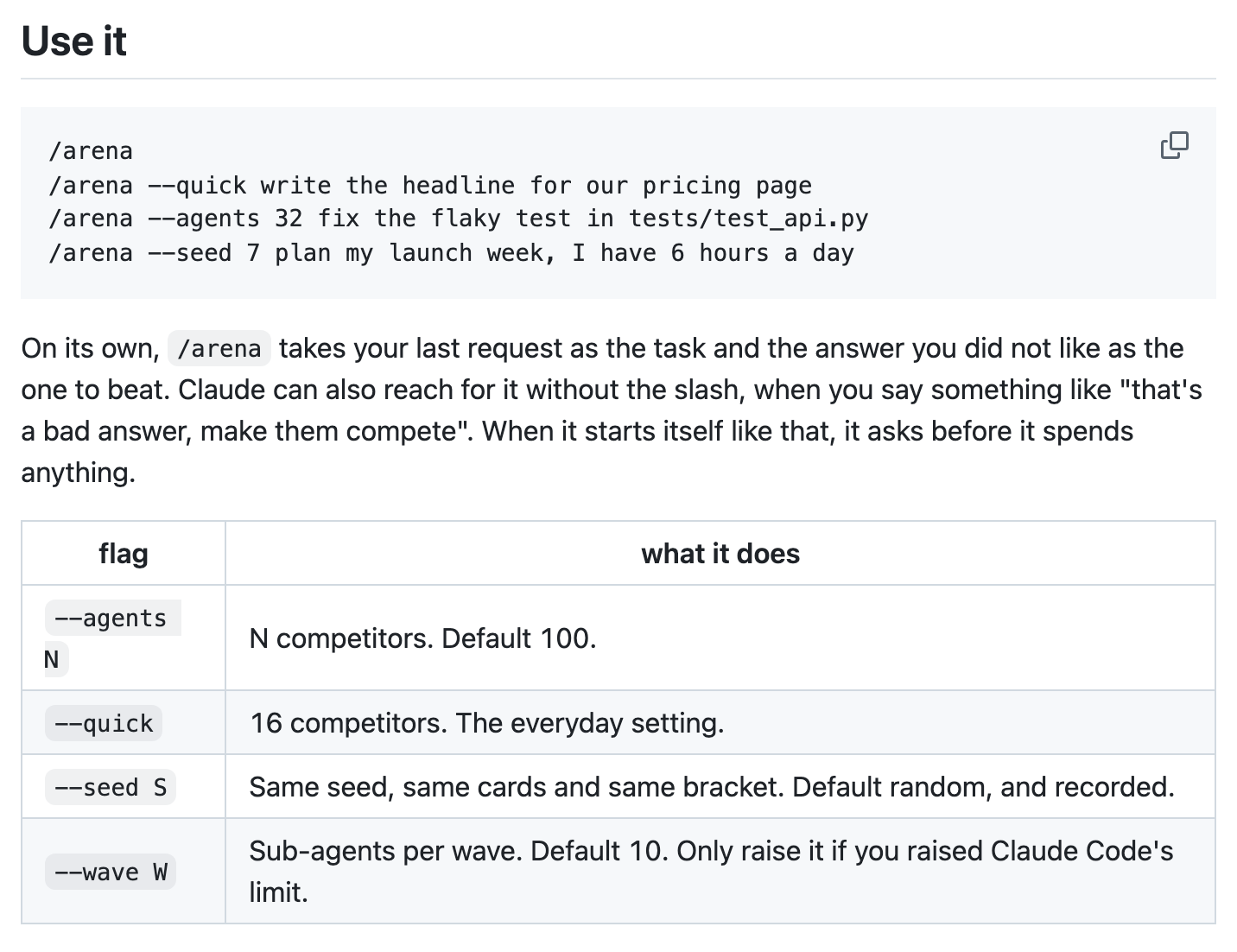Select the --seed S flag code label
Image resolution: width=1237 pixels, height=952 pixels.
111,787
